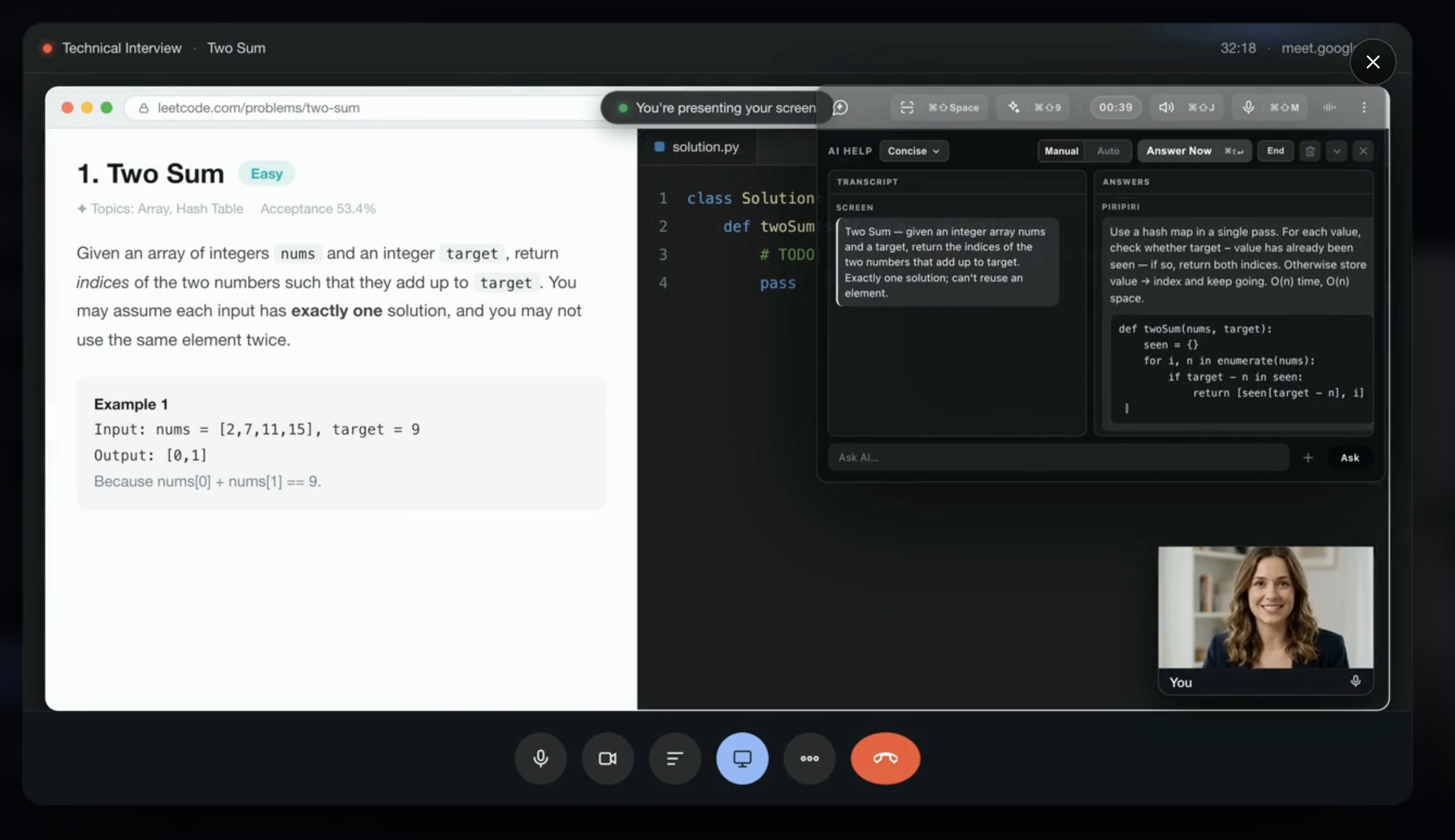This screenshot has height=840, width=1455.
Task: Click the hash map answer explanation text
Action: [1237, 265]
